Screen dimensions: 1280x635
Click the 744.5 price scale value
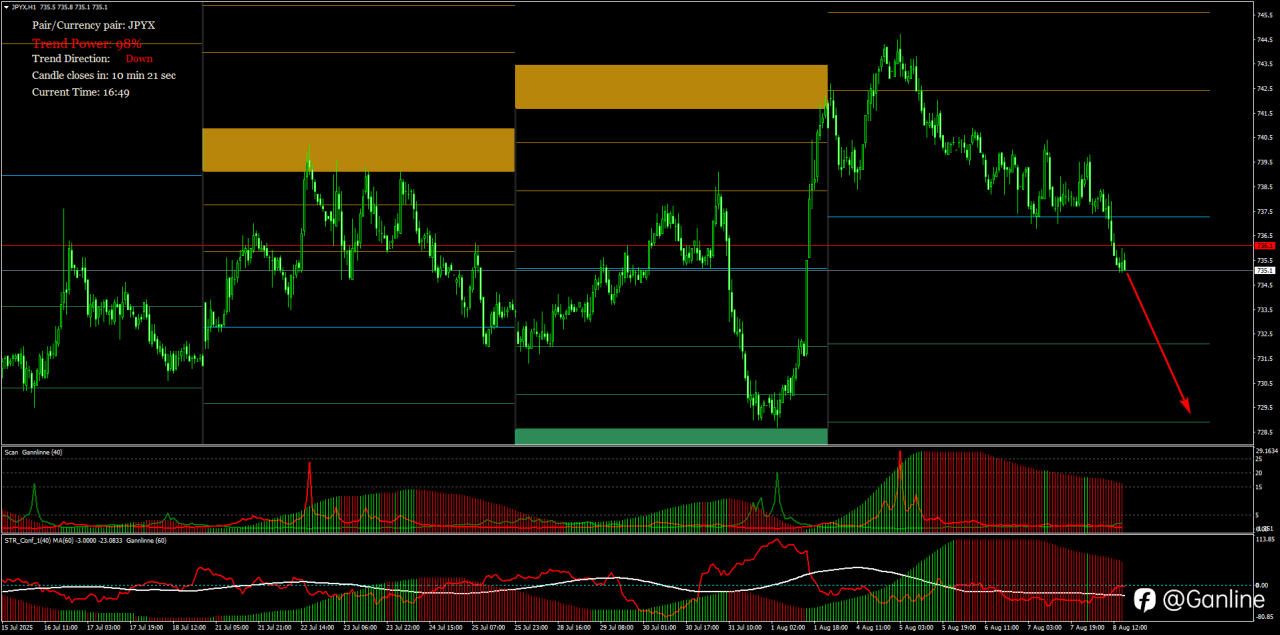click(1264, 40)
